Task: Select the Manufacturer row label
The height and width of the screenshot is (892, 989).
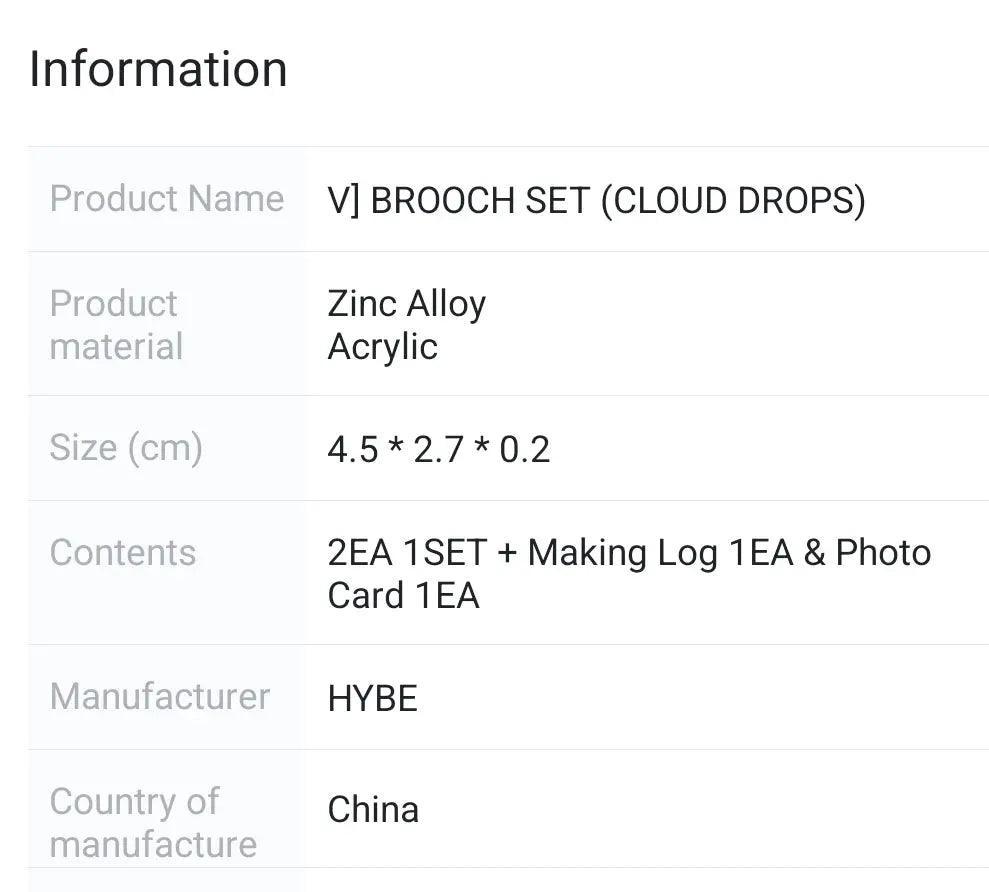Action: coord(160,696)
